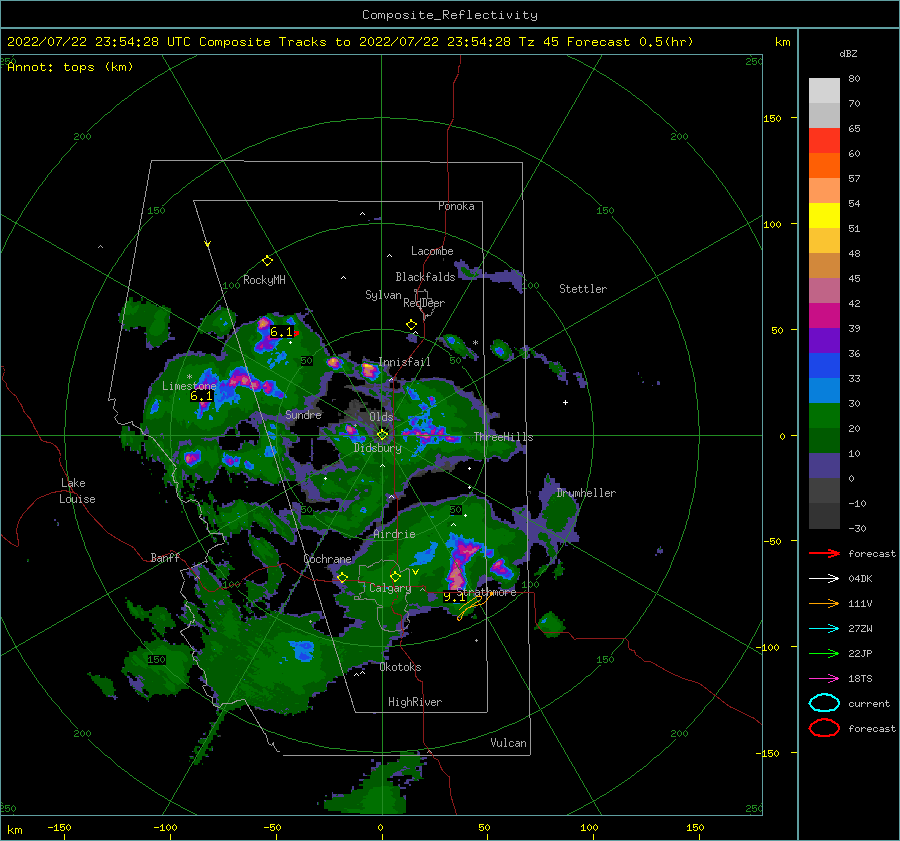Click the HighRiver city label
This screenshot has width=900, height=841.
[415, 702]
